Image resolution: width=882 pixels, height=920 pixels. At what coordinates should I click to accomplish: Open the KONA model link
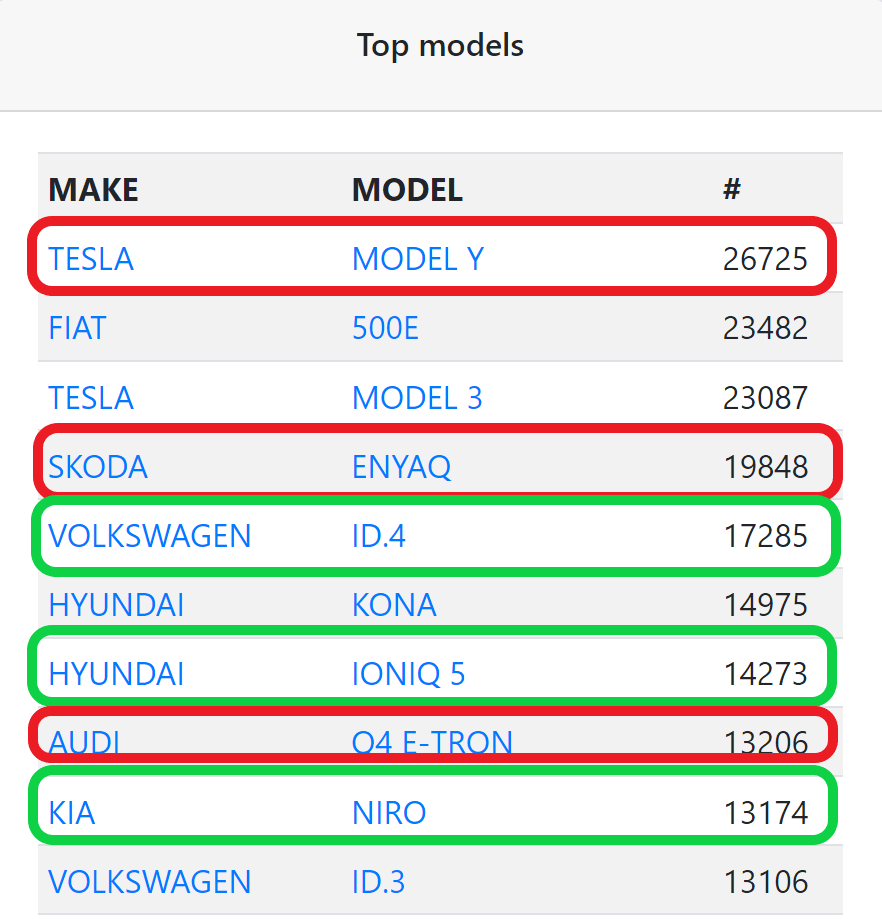[394, 605]
